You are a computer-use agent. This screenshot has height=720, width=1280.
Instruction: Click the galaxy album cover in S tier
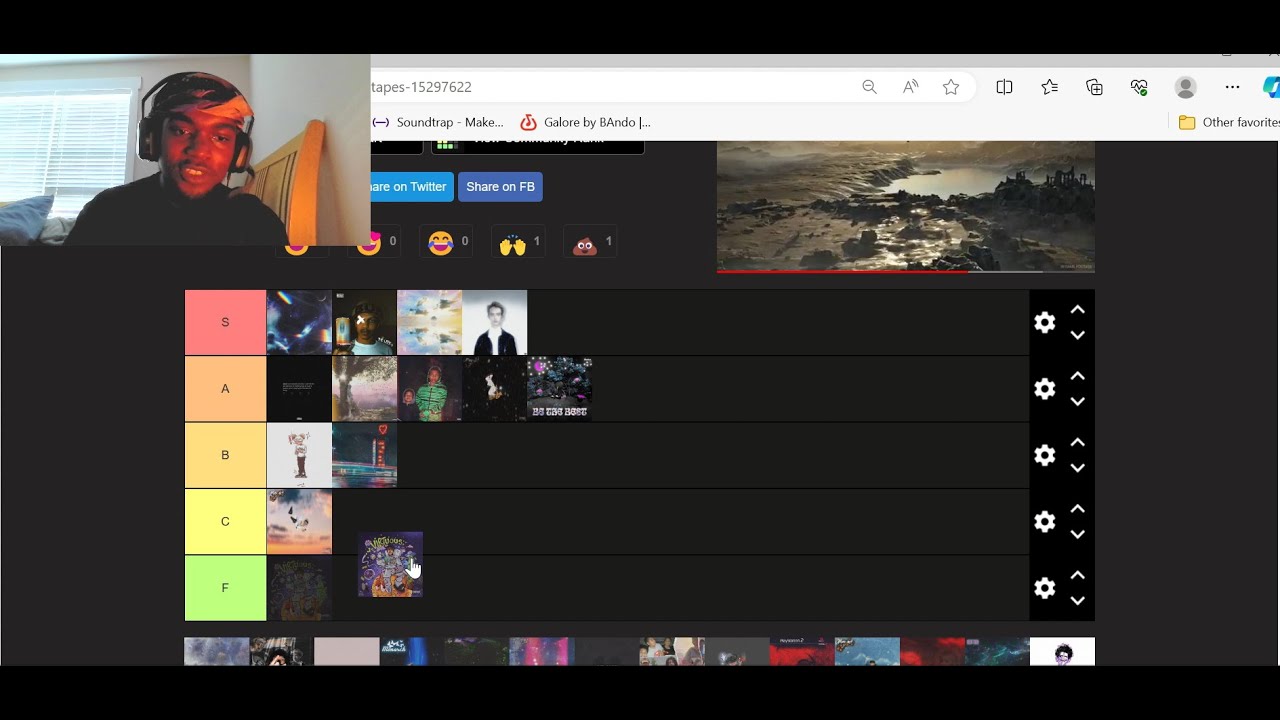299,322
